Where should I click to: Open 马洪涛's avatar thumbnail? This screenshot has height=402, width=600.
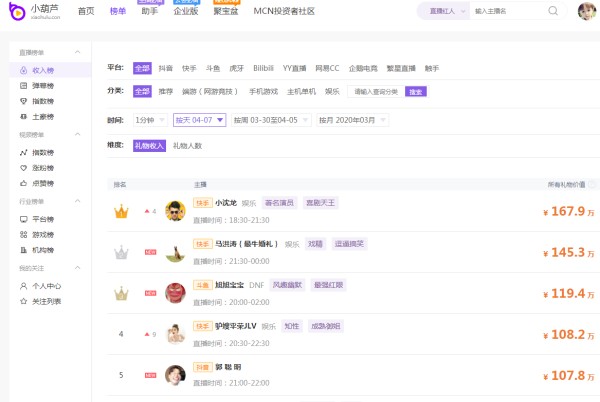tap(175, 252)
